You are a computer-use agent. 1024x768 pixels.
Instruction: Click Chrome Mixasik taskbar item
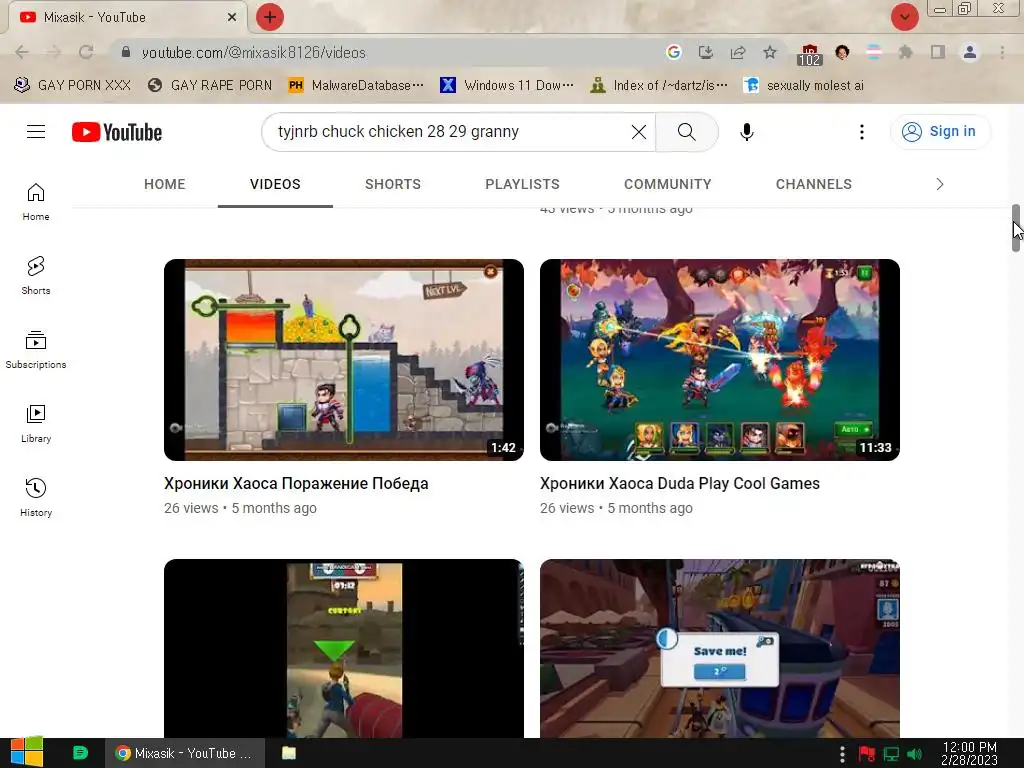[185, 753]
